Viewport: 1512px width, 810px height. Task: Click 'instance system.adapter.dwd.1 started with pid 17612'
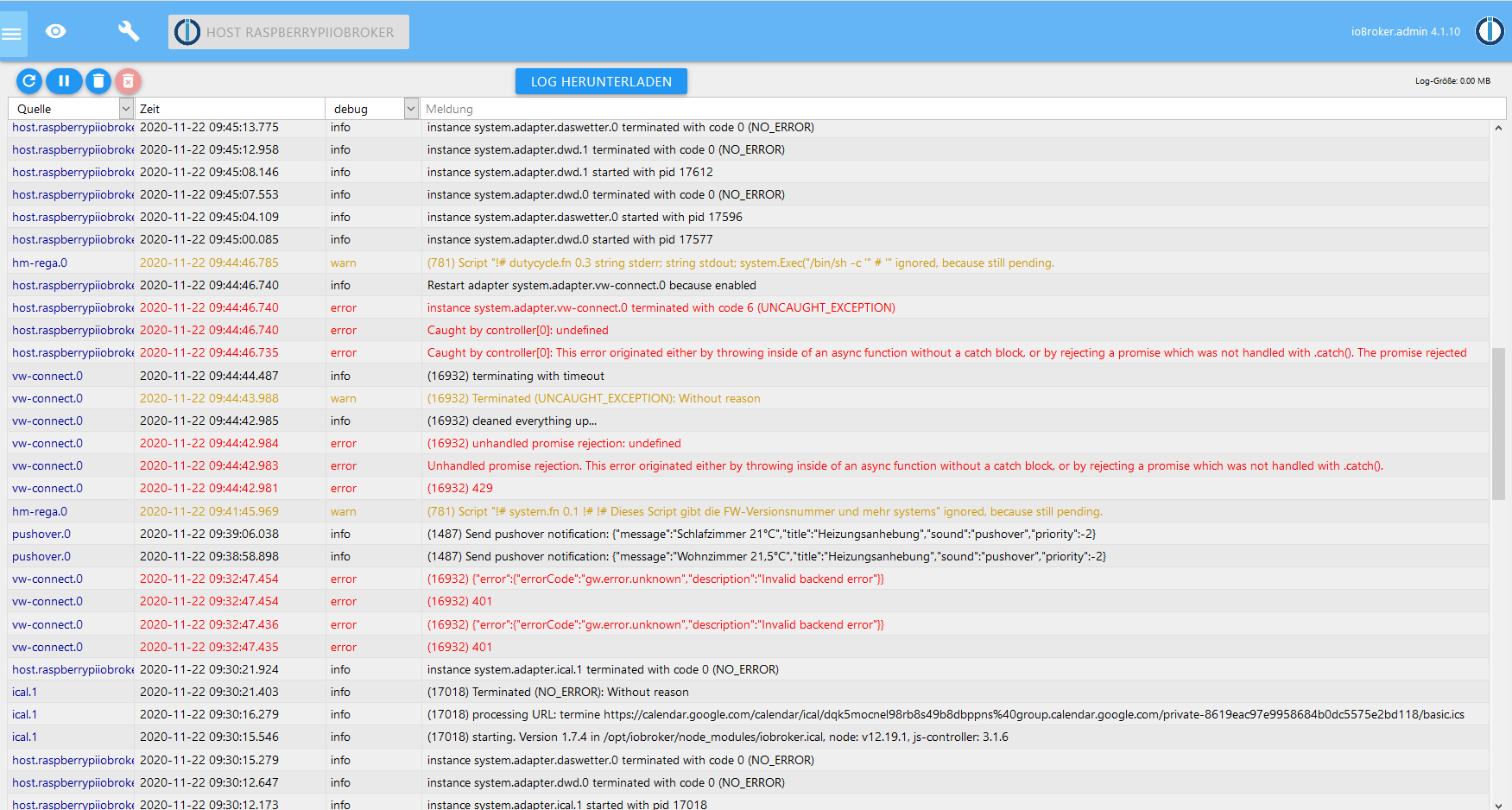click(570, 172)
